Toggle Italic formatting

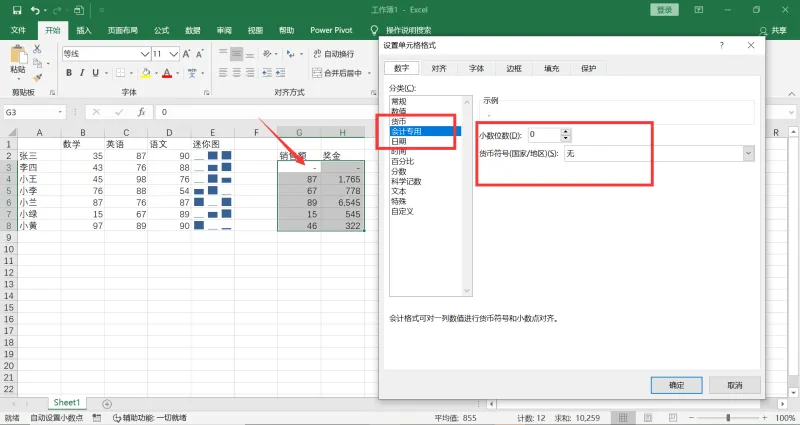pyautogui.click(x=82, y=73)
